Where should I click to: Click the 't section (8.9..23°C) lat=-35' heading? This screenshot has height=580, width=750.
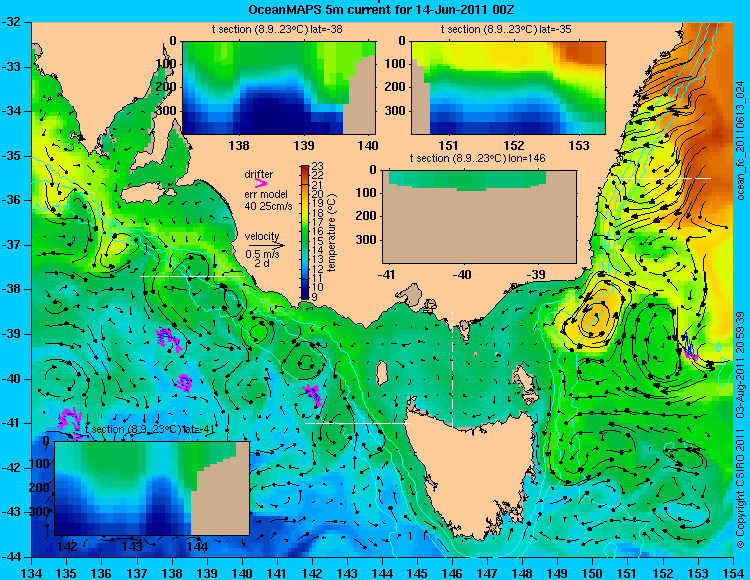tap(506, 29)
